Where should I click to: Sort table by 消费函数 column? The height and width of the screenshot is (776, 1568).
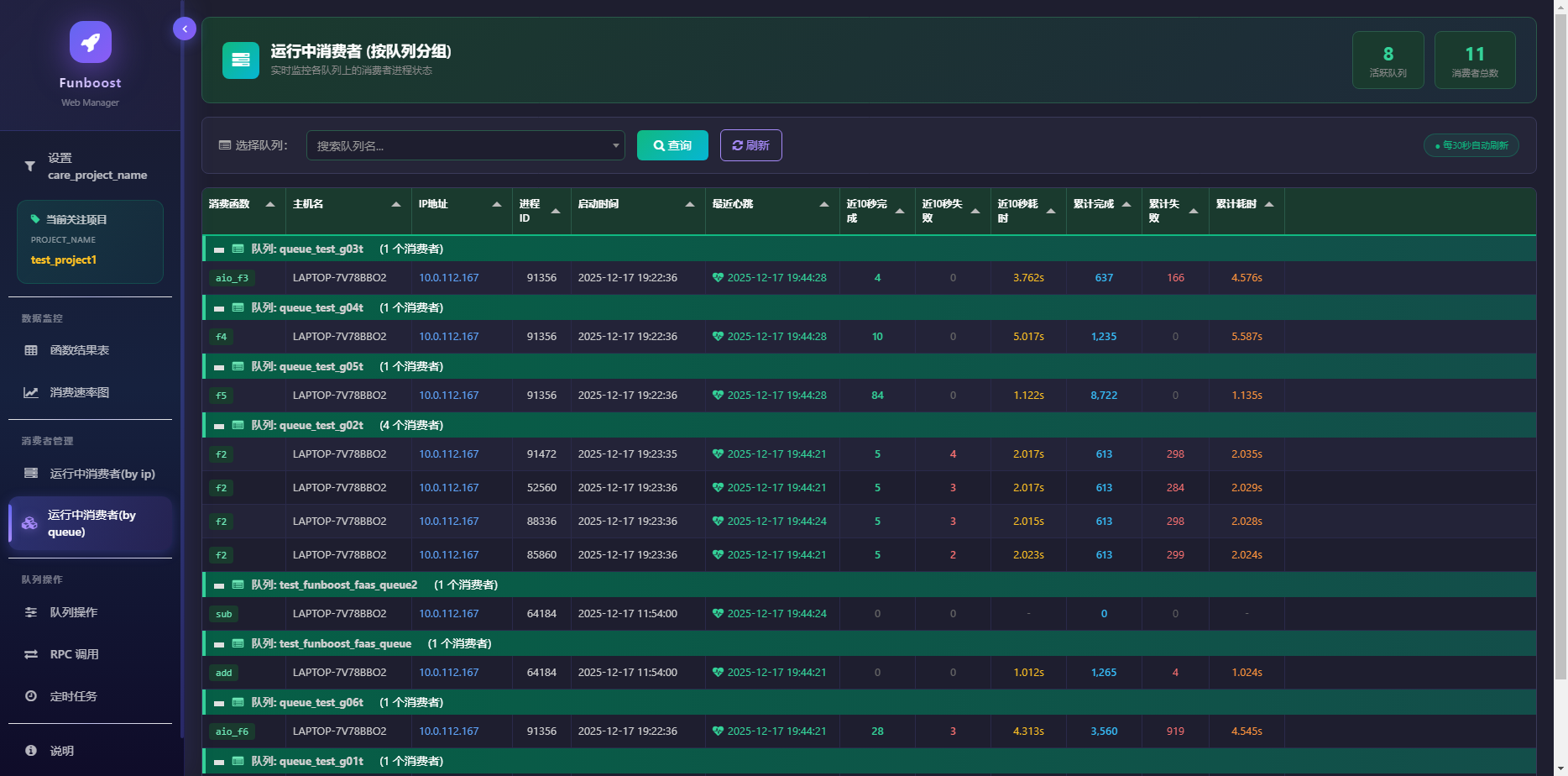pyautogui.click(x=243, y=211)
